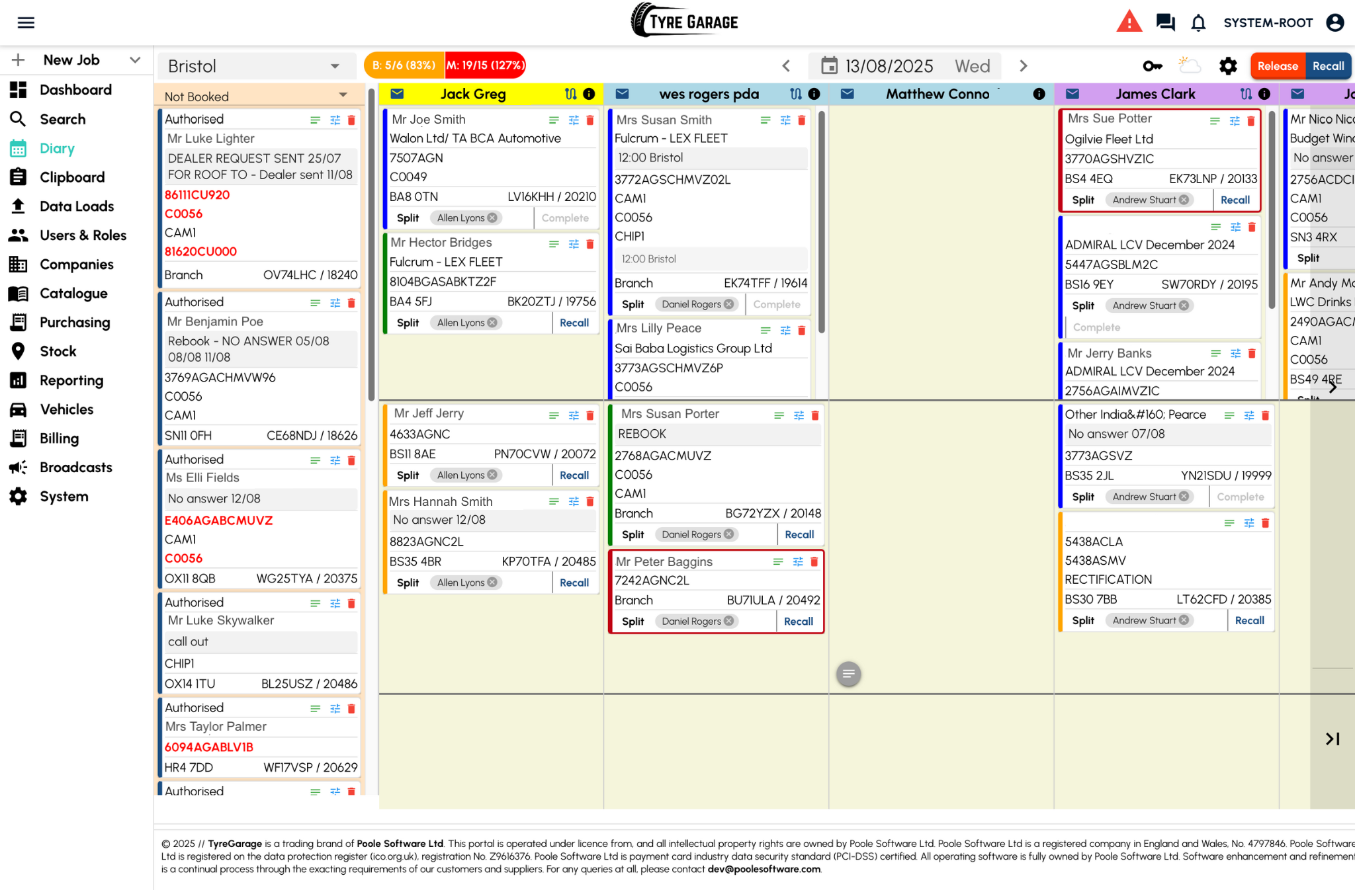
Task: Remove Daniel Rogers chip from Mrs Susan Porter
Action: (x=728, y=534)
